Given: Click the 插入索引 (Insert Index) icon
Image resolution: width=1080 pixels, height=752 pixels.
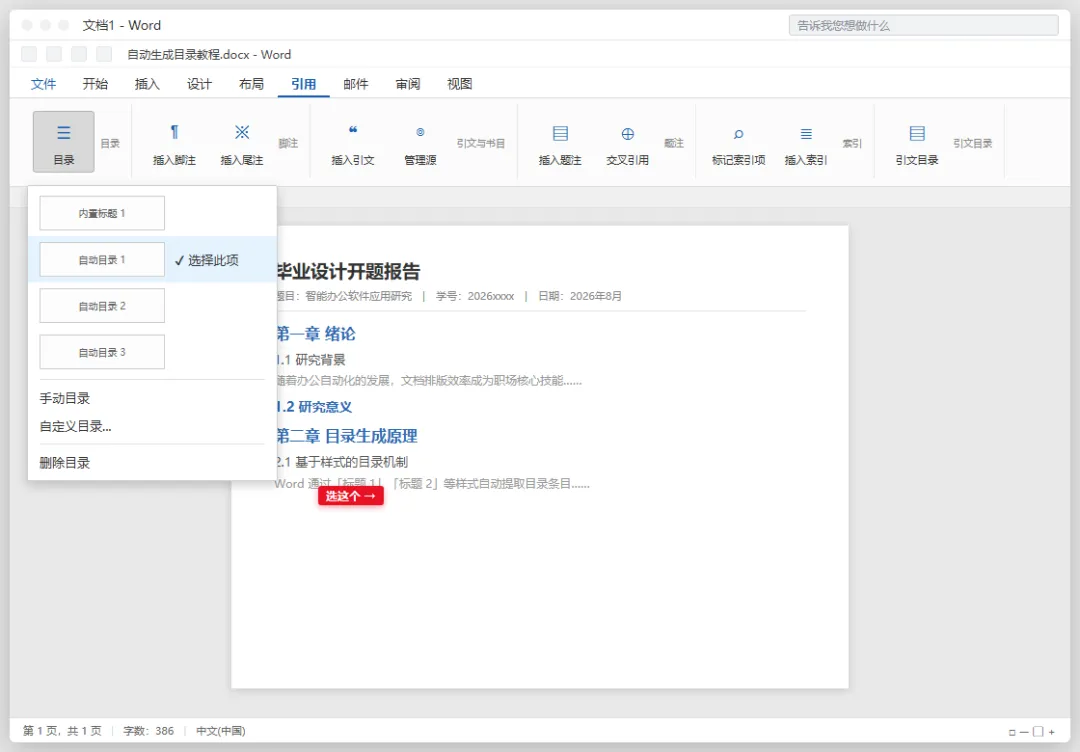Looking at the screenshot, I should (806, 134).
